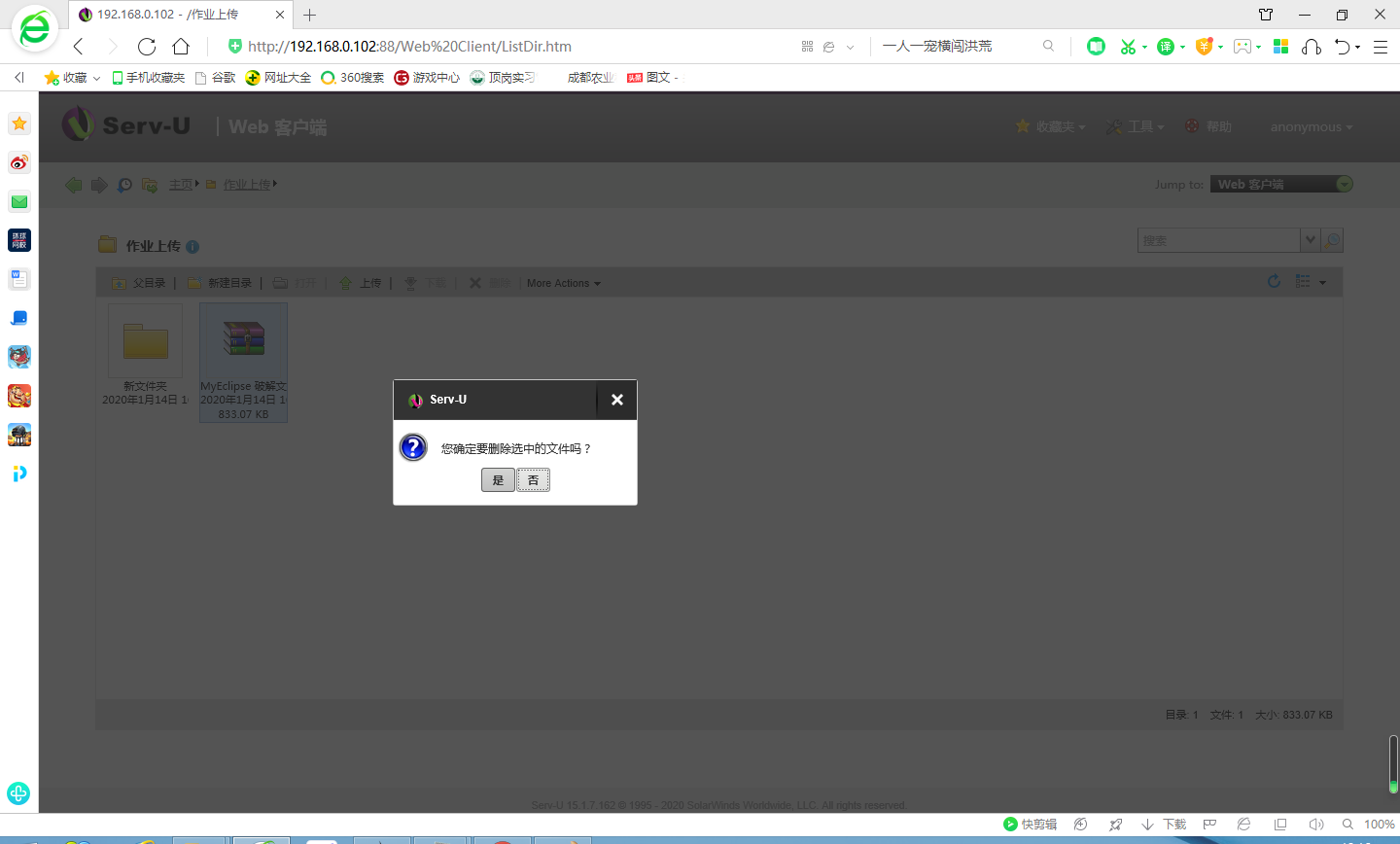Click the 上传 upload button
This screenshot has height=844, width=1400.
pyautogui.click(x=360, y=283)
